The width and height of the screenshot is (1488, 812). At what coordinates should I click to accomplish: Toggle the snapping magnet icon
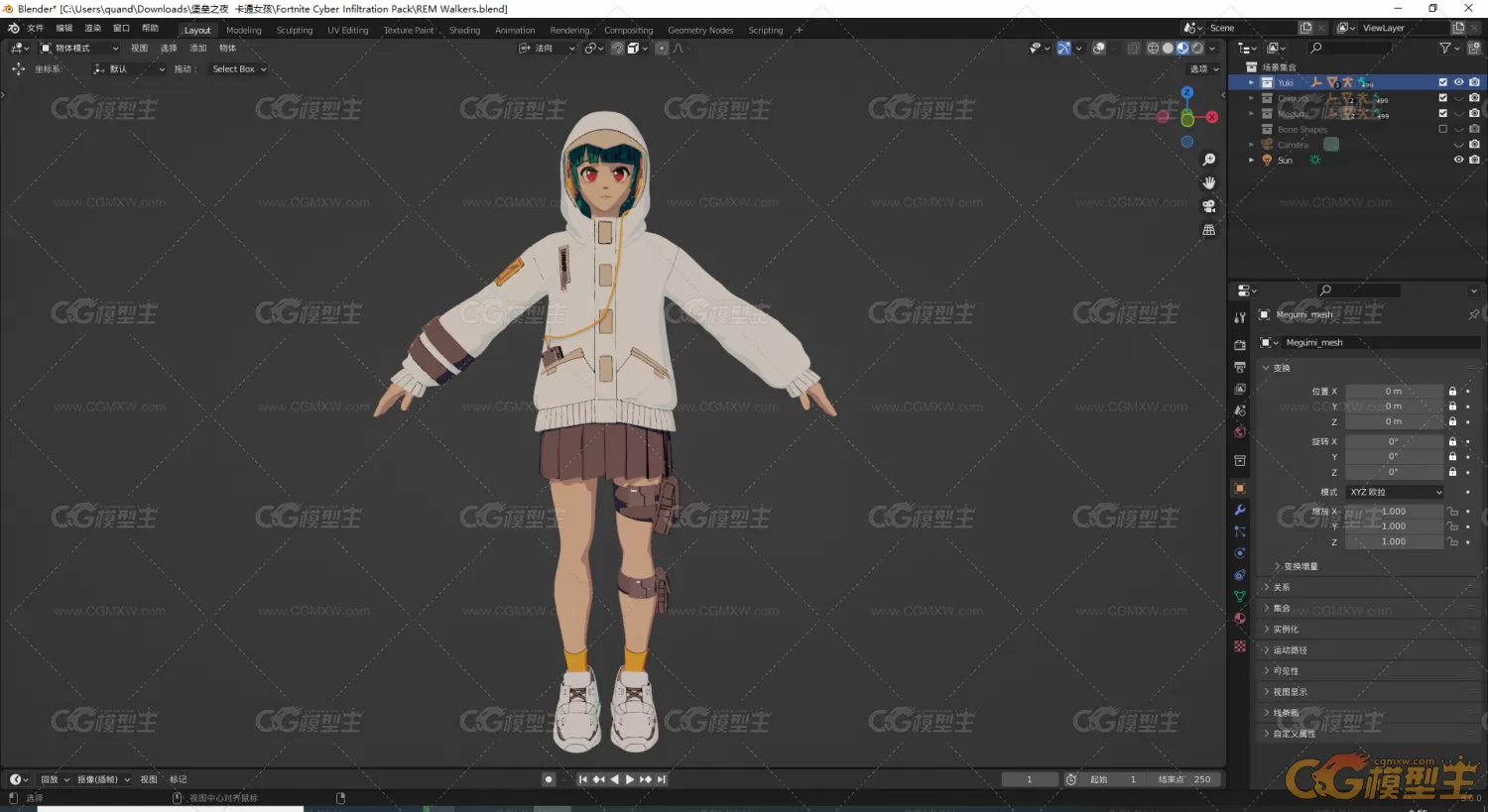click(617, 48)
